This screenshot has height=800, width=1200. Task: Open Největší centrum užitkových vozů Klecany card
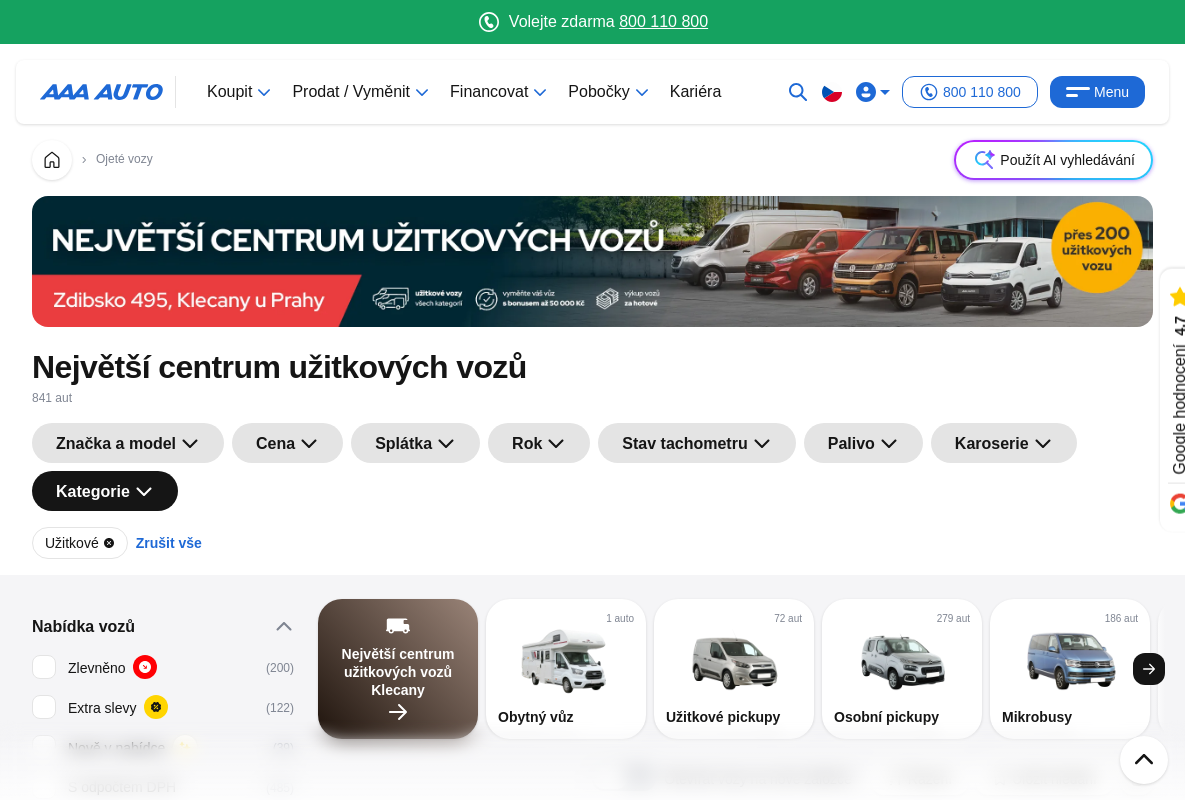(x=398, y=669)
